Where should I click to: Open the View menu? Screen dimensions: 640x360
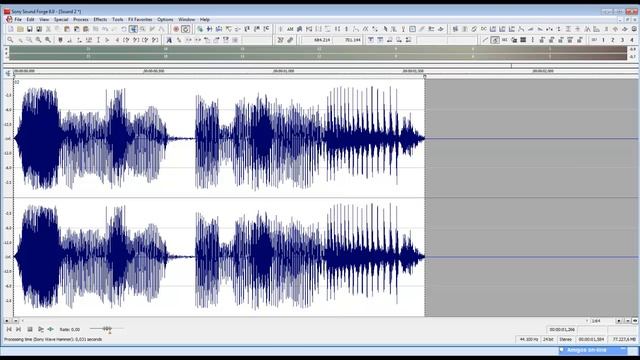pyautogui.click(x=44, y=20)
